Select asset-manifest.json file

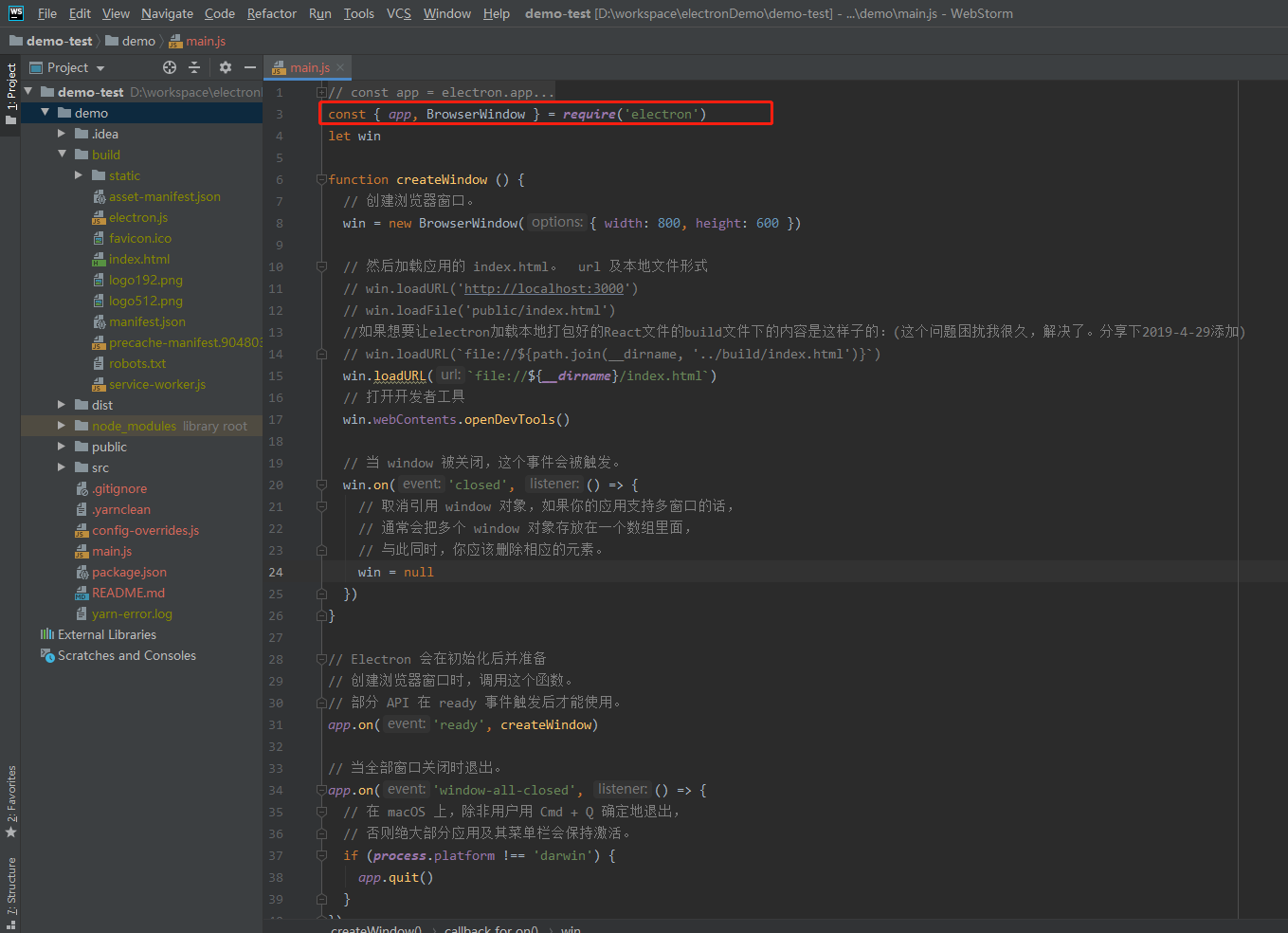coord(165,196)
